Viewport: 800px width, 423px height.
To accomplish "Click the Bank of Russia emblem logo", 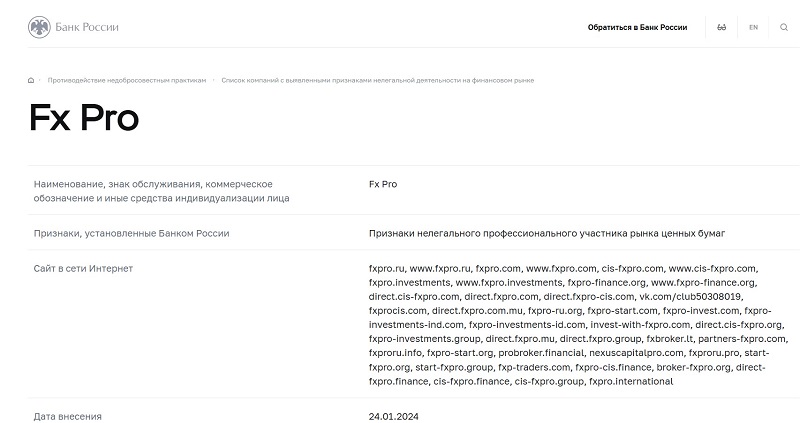I will [39, 27].
